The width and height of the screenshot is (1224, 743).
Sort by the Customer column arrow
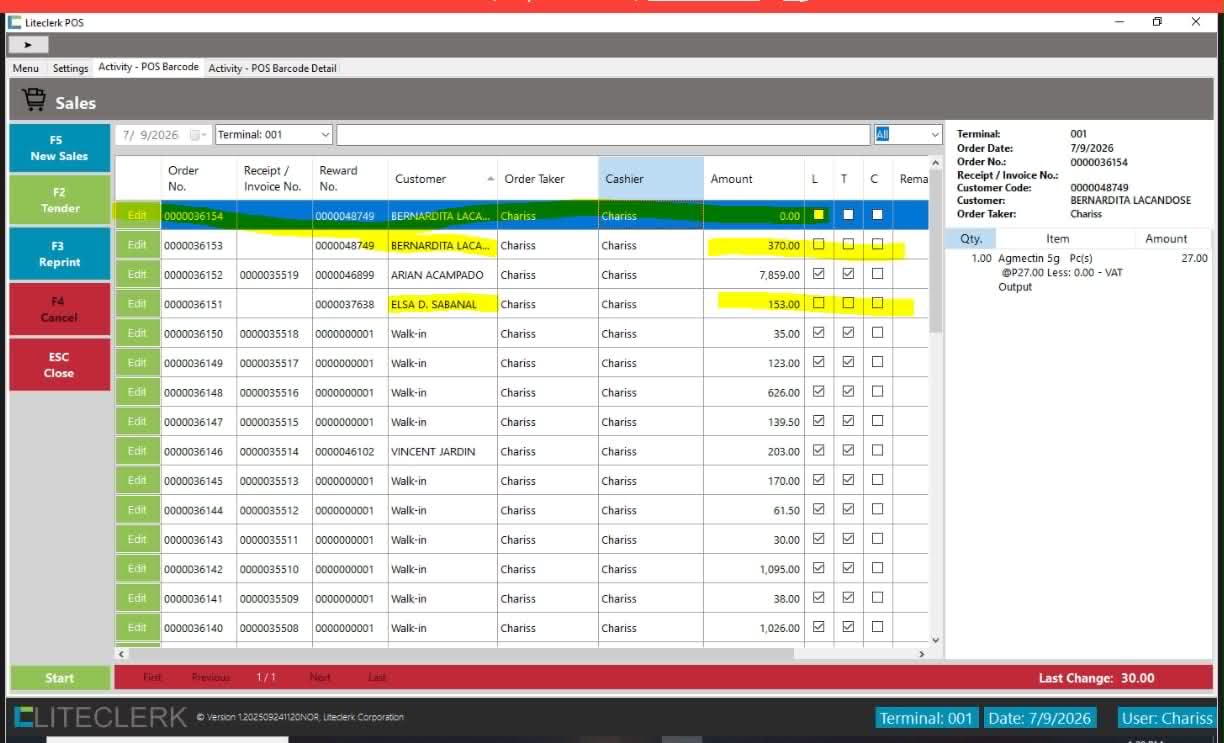coord(490,179)
